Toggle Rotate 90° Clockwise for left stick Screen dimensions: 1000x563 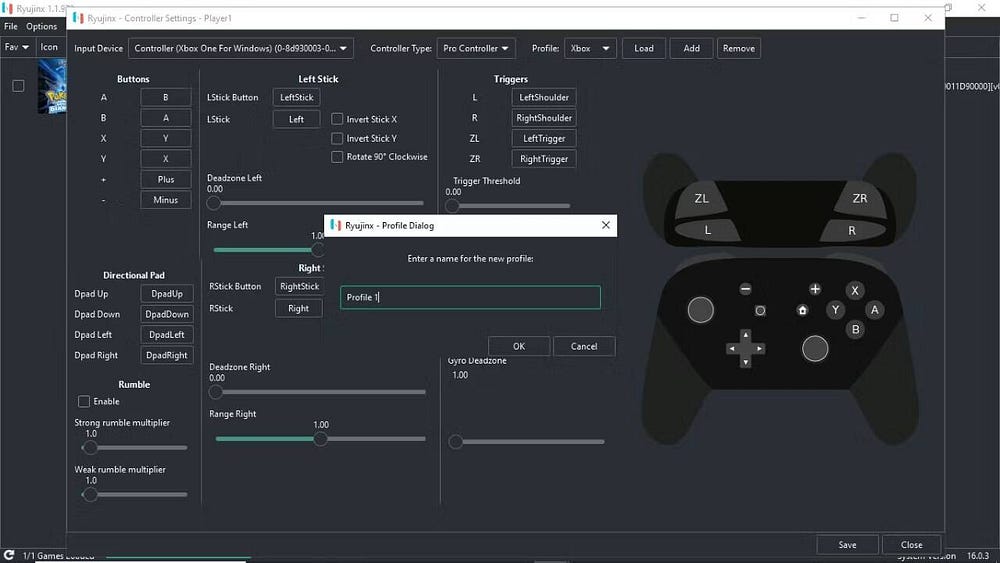(x=337, y=157)
